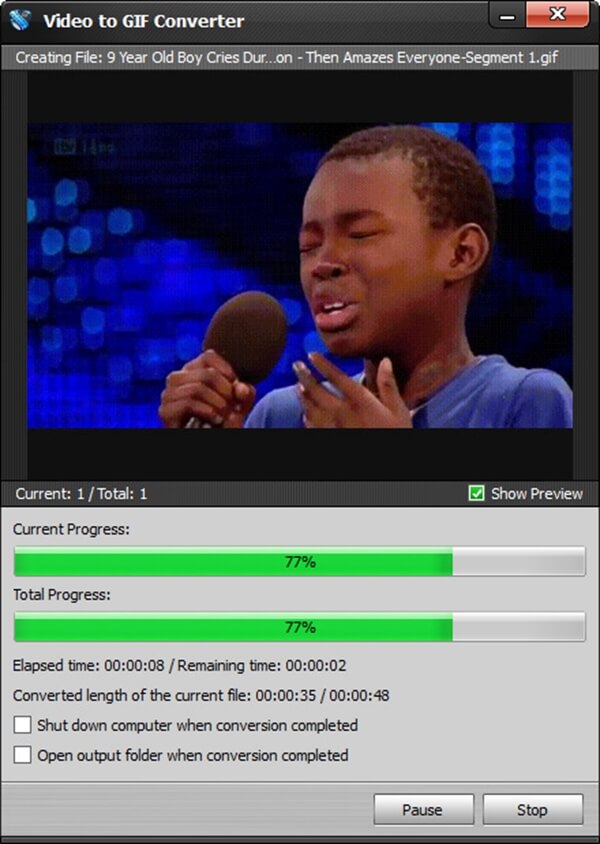Click the Video to GIF Converter app icon

tap(20, 20)
